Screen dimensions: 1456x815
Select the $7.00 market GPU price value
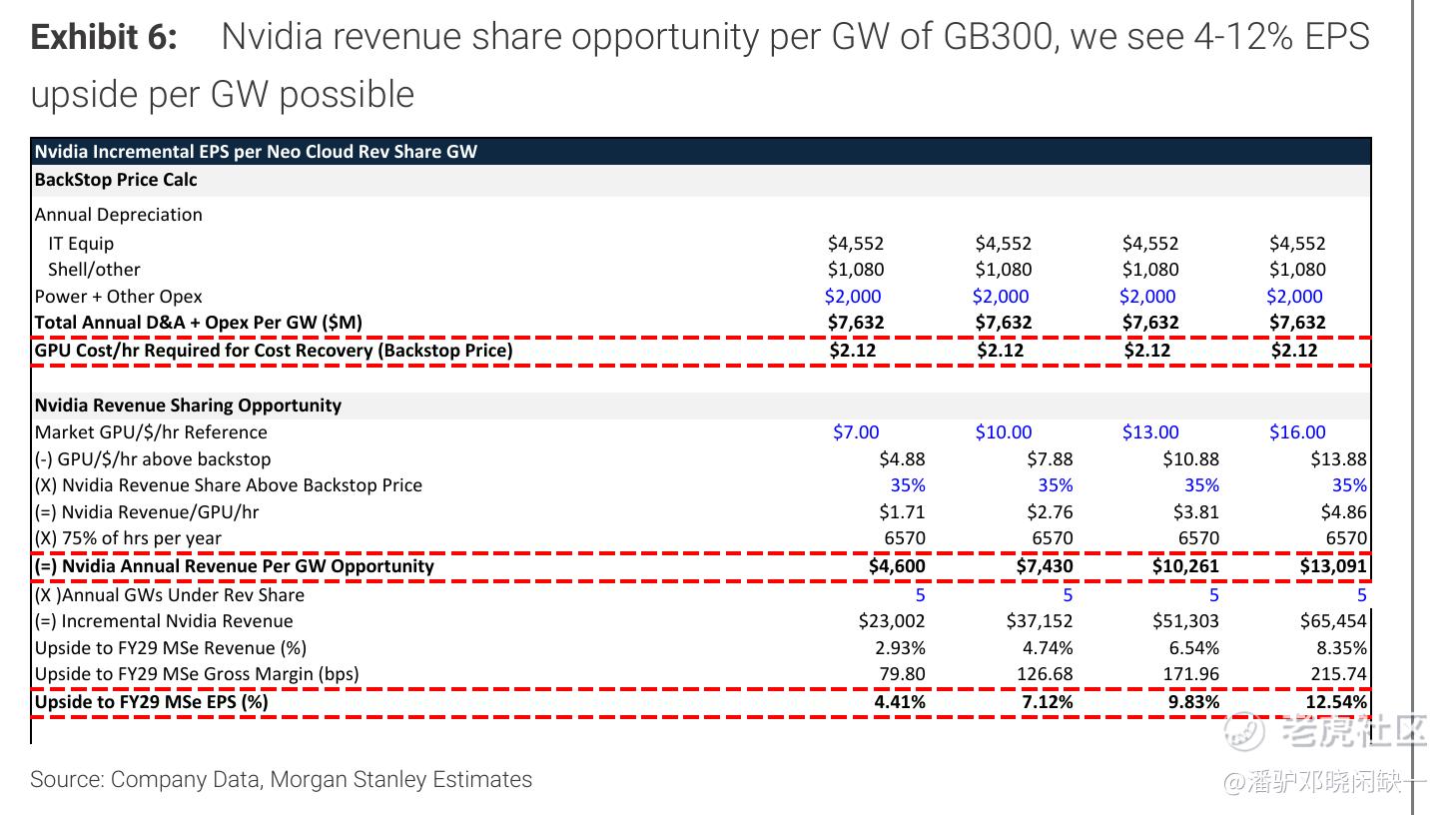point(856,432)
